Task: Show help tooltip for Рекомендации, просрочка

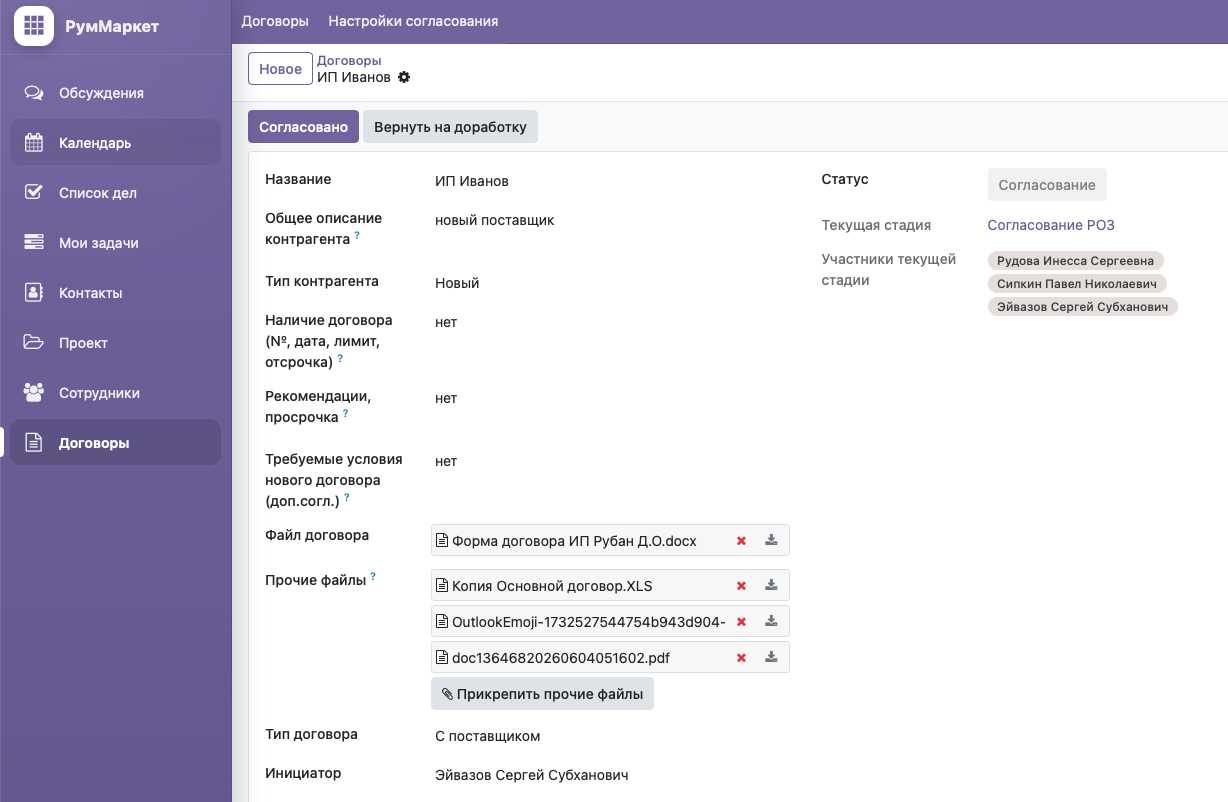Action: [346, 413]
